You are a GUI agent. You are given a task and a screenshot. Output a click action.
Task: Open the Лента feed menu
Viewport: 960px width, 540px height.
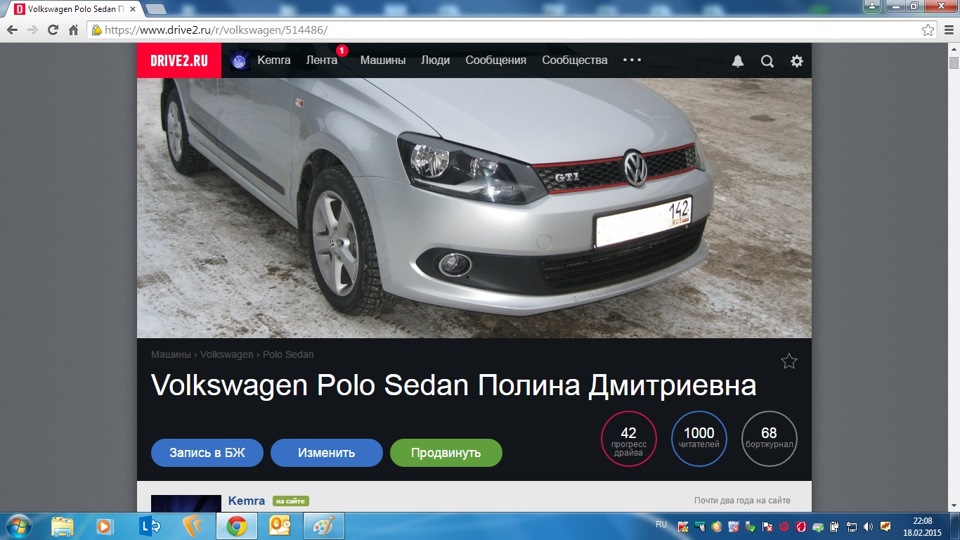click(321, 60)
